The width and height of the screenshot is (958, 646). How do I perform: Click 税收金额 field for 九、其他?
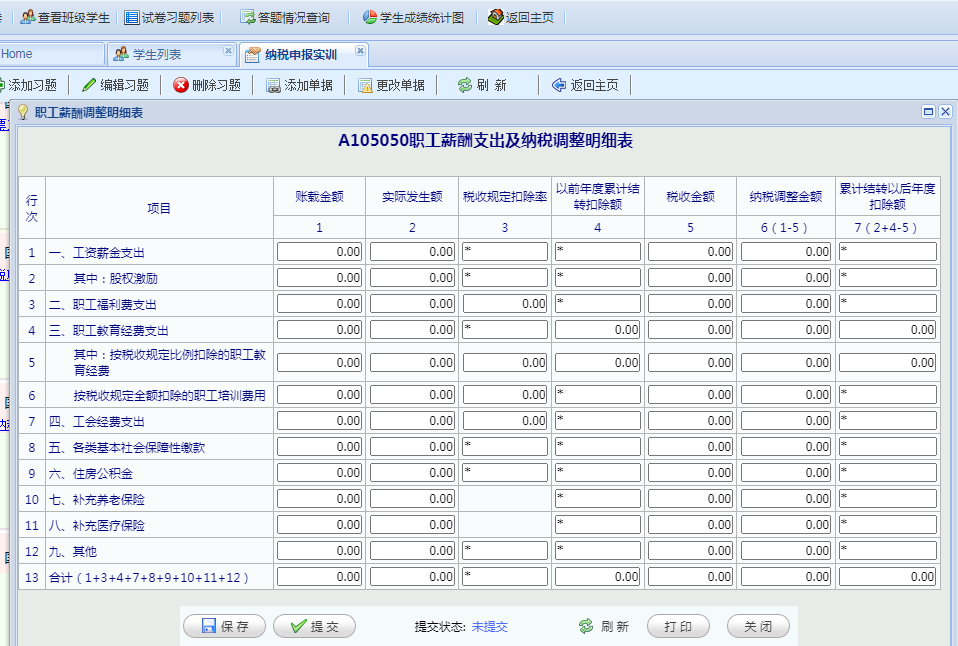pyautogui.click(x=690, y=551)
